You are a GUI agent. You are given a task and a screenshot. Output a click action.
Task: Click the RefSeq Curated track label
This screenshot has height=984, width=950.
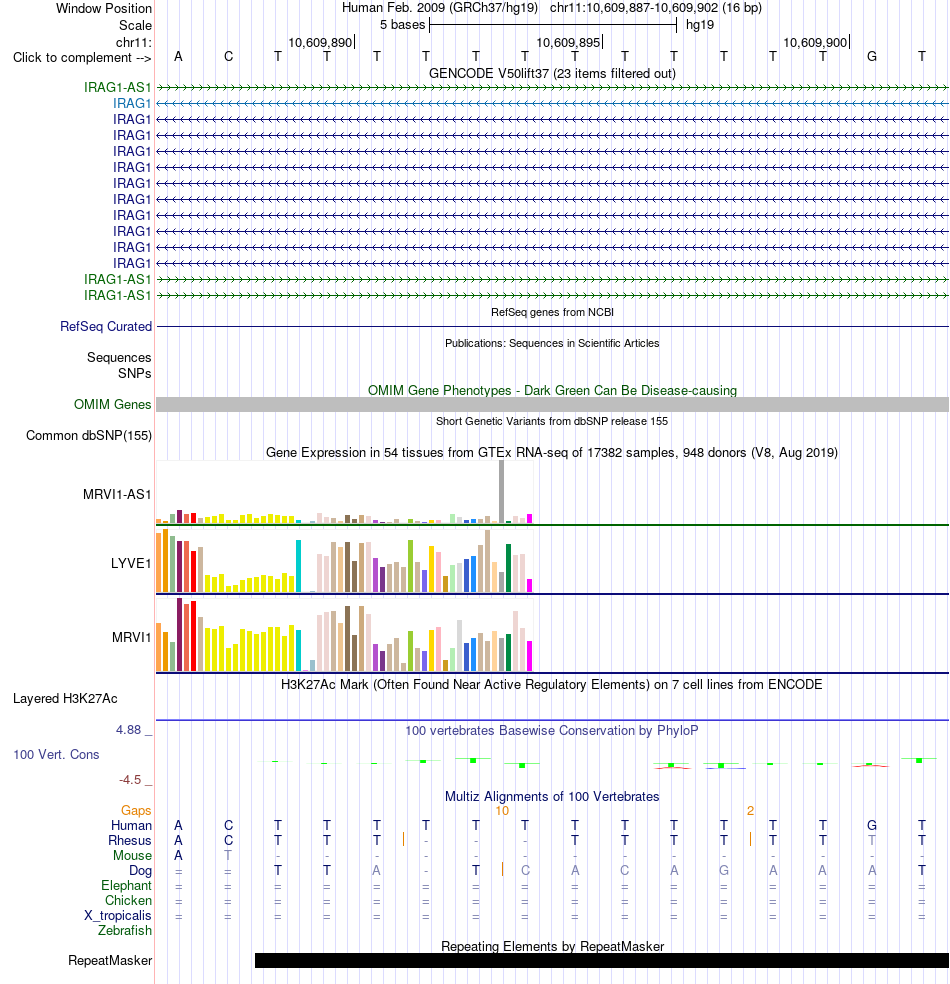pos(105,326)
